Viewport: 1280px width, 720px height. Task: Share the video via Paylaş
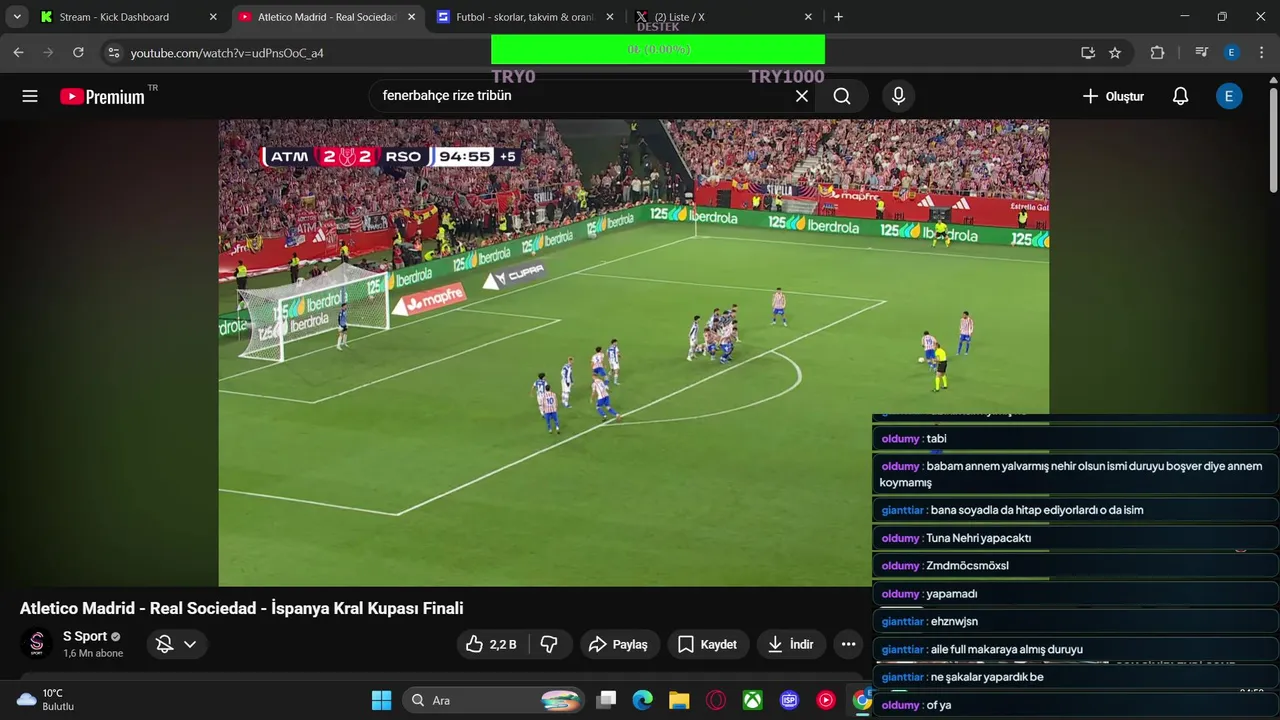click(618, 644)
